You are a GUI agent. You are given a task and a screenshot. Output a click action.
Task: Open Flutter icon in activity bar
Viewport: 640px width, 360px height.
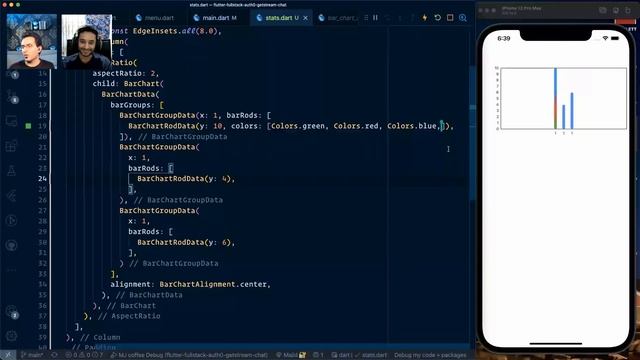pos(11,196)
